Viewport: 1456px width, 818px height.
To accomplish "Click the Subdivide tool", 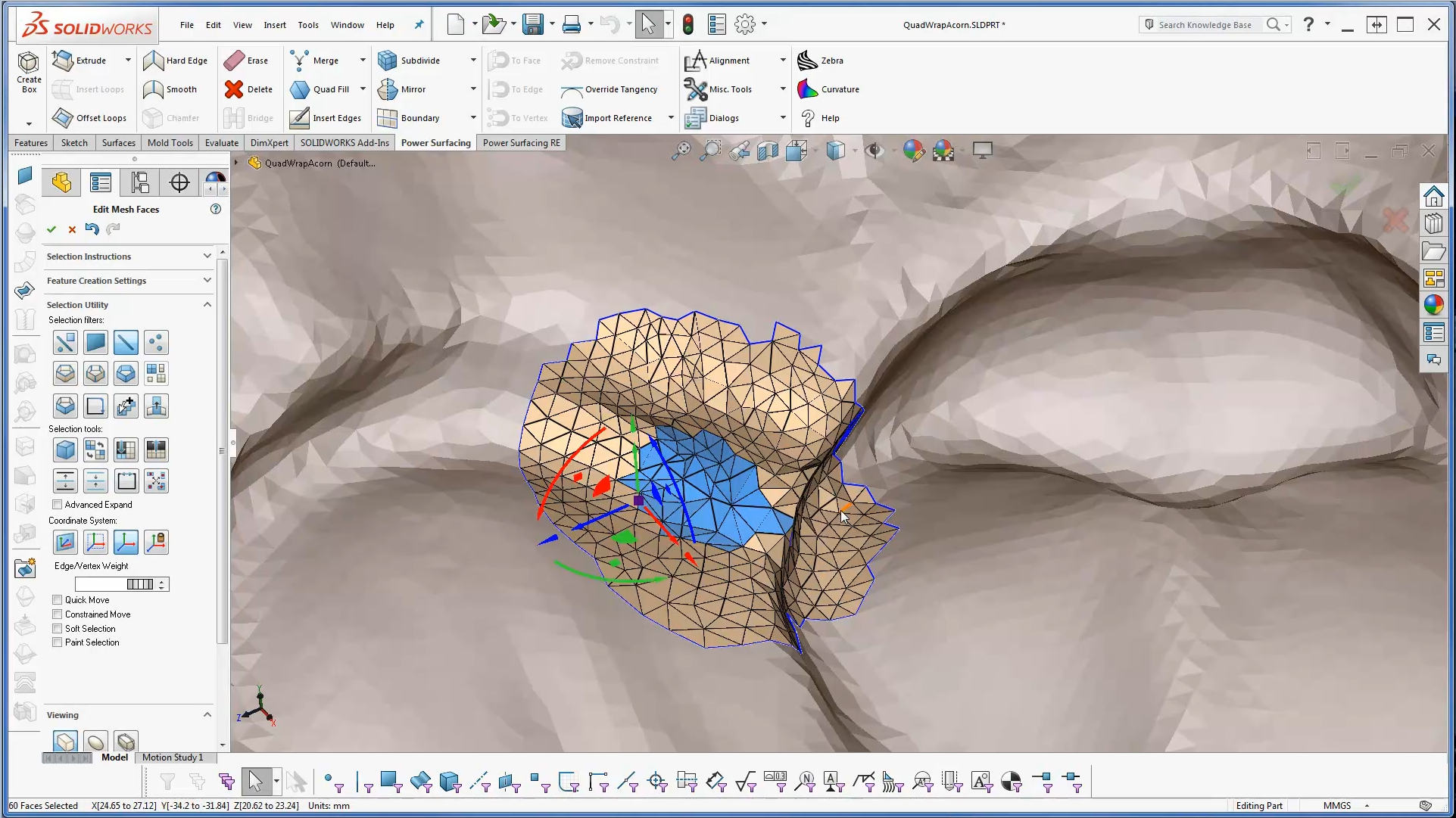I will 409,61.
